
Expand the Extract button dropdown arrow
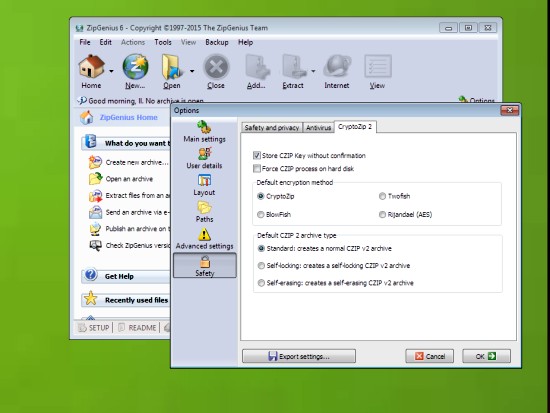(313, 71)
